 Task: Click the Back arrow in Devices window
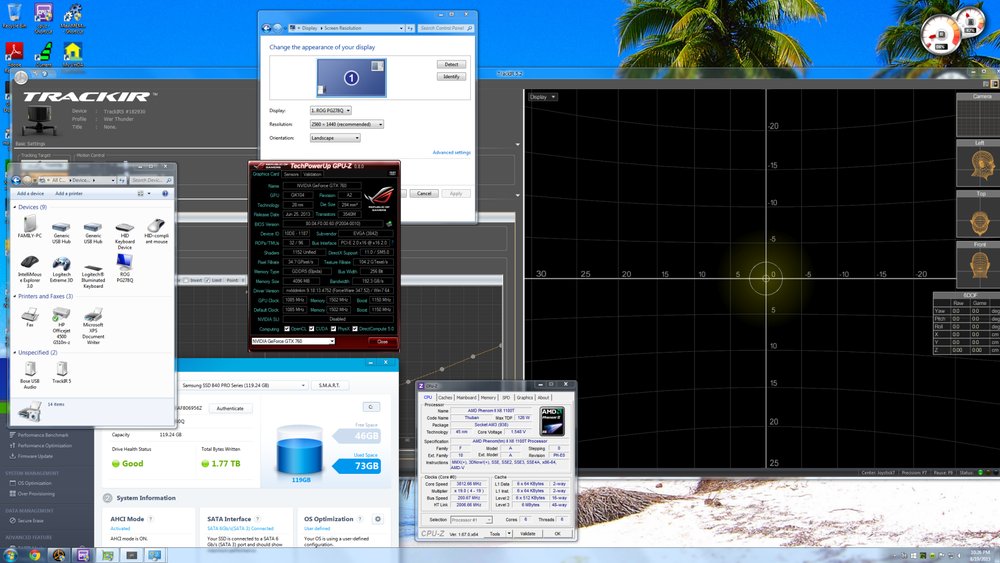click(x=16, y=180)
